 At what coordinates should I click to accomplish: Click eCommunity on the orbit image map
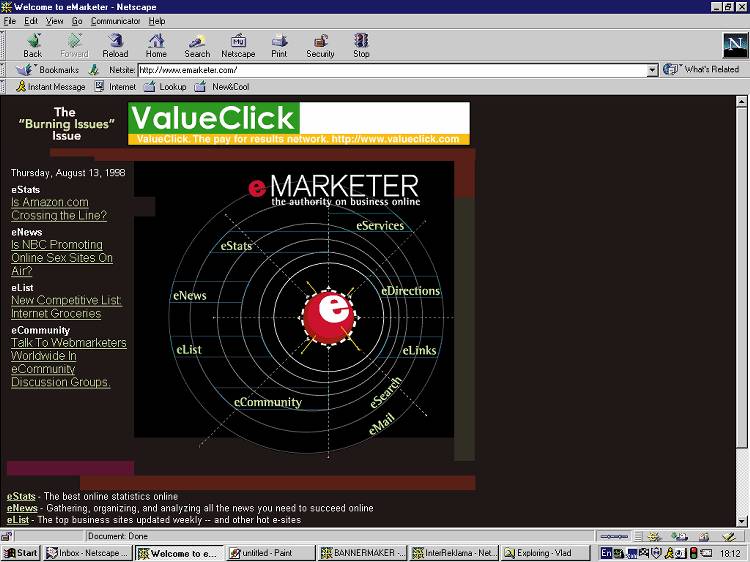click(267, 402)
